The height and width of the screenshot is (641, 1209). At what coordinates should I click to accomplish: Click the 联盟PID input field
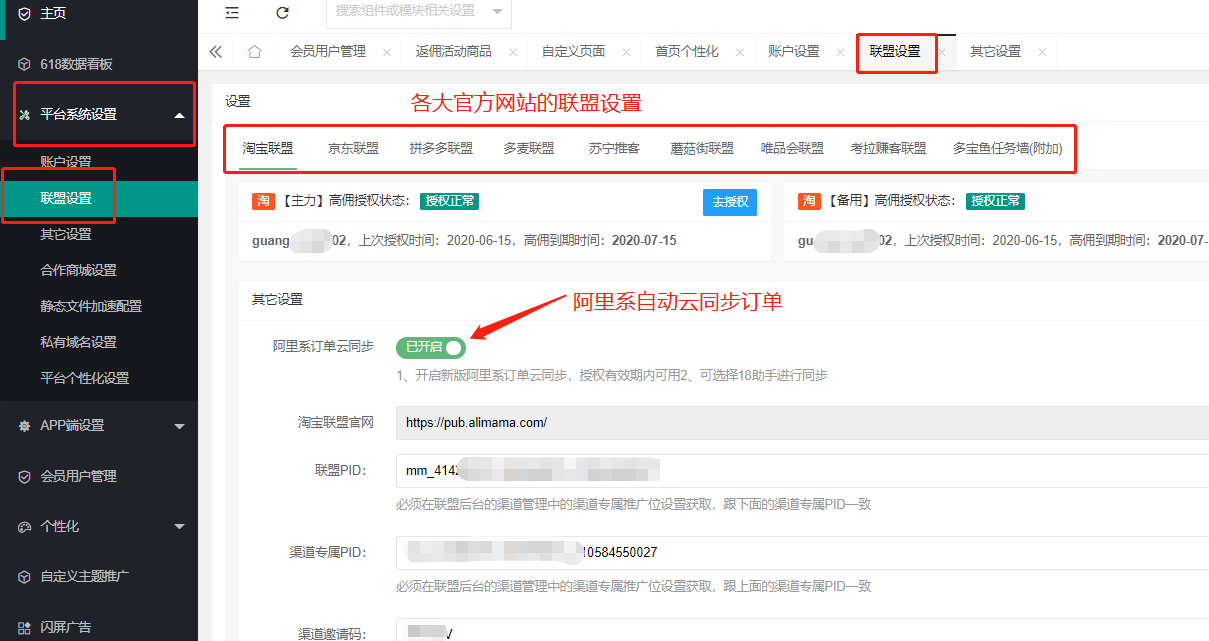pos(802,471)
